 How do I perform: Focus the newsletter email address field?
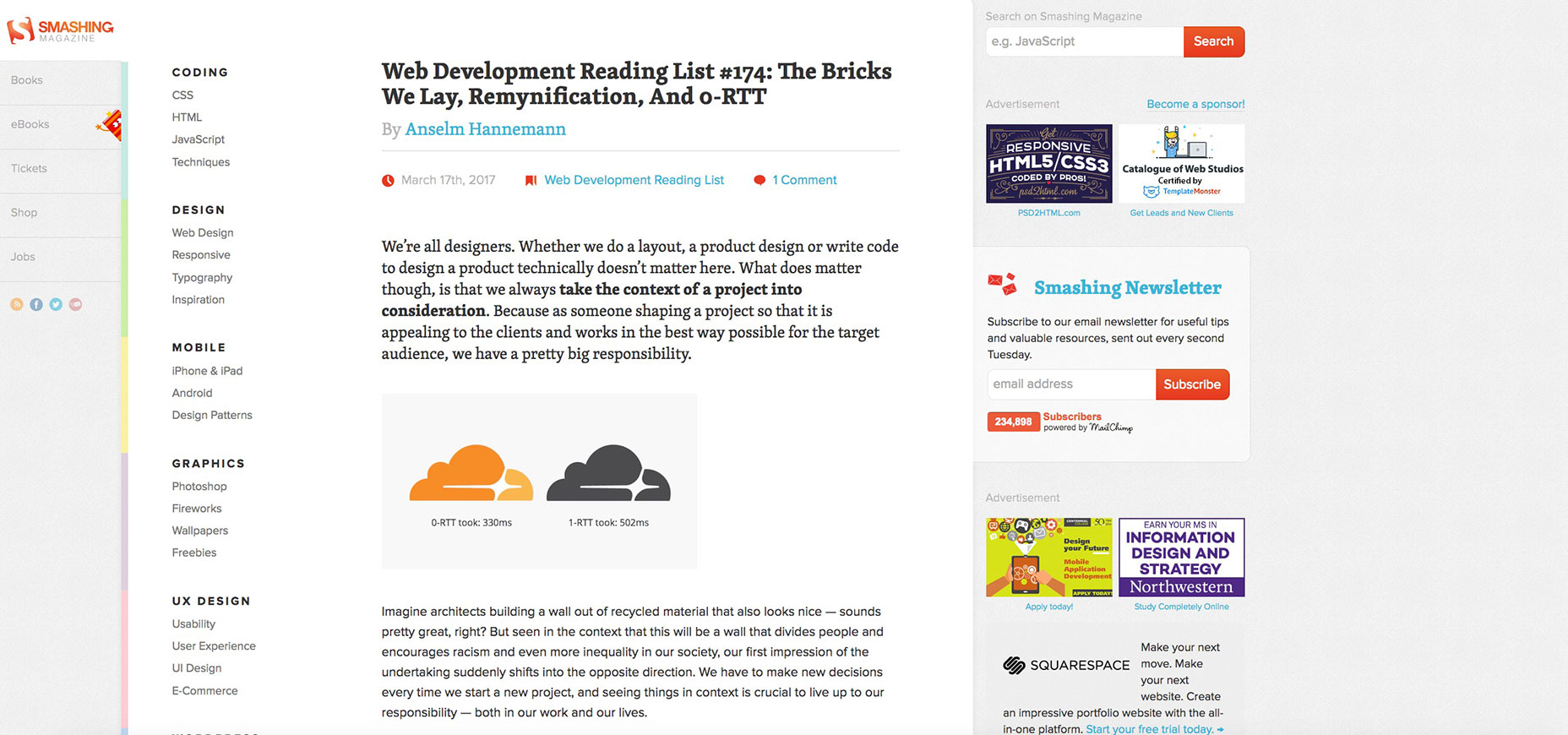pyautogui.click(x=1071, y=384)
